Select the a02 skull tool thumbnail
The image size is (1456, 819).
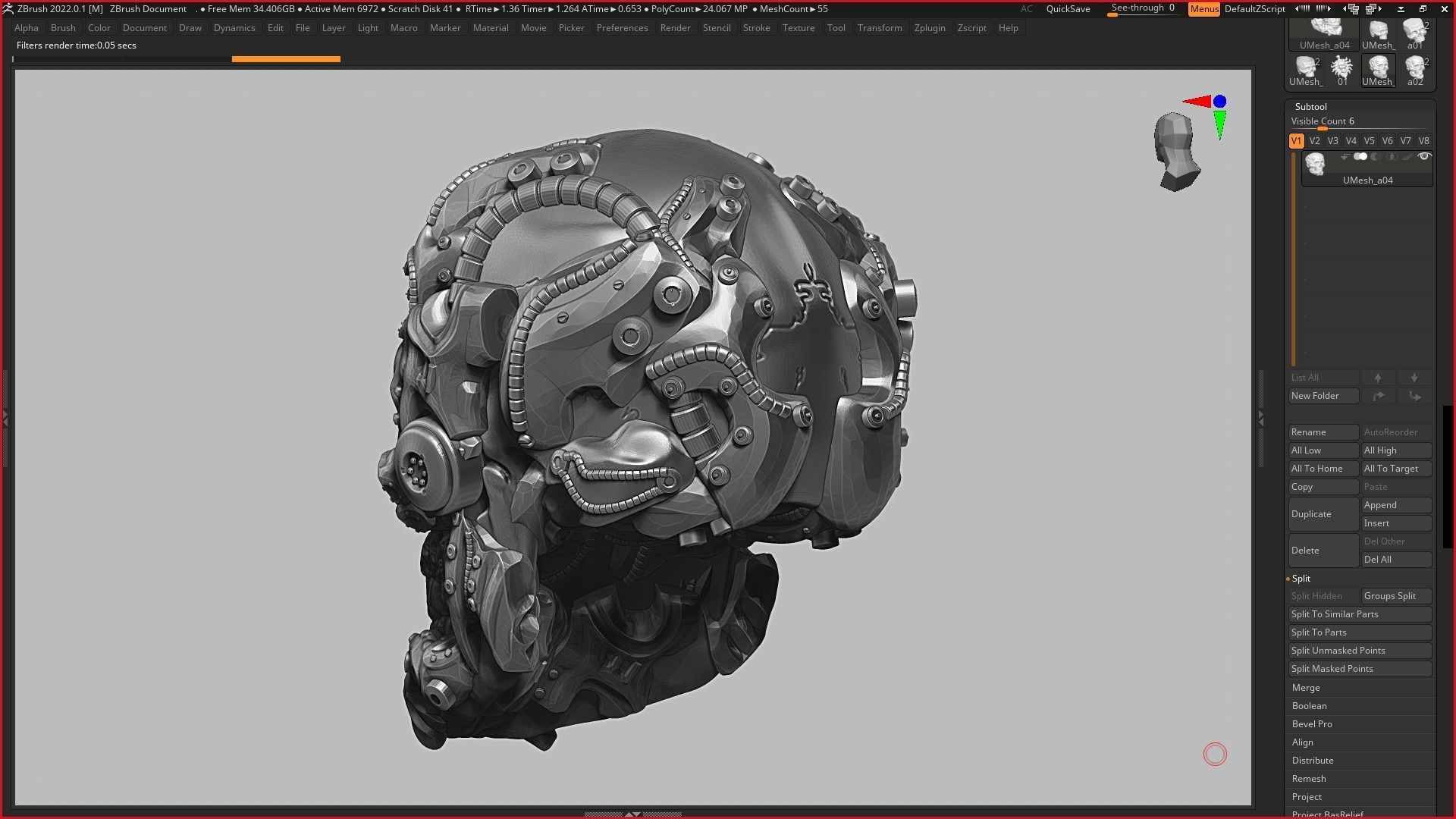tap(1415, 71)
